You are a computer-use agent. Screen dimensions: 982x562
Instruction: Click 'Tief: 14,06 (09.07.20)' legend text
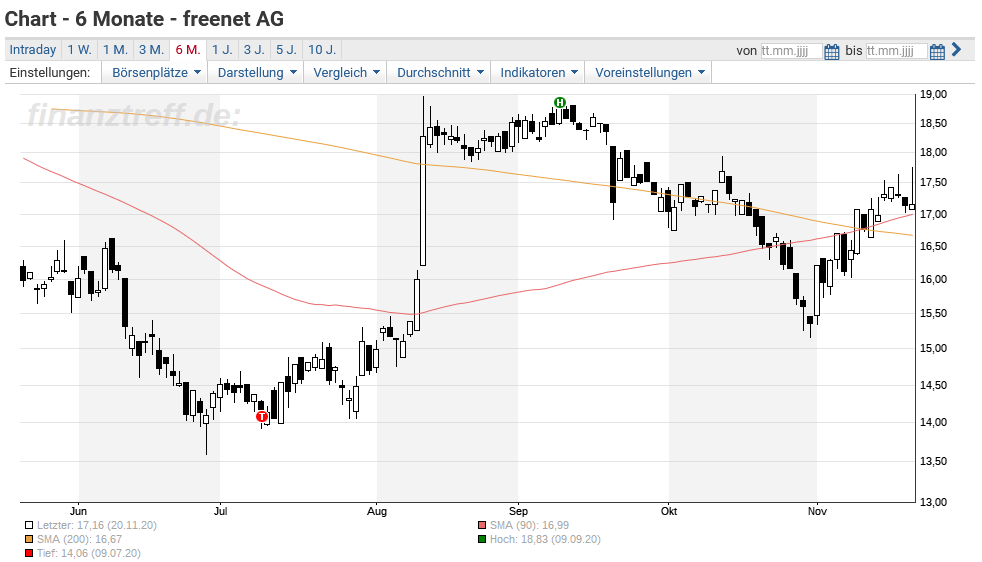88,553
